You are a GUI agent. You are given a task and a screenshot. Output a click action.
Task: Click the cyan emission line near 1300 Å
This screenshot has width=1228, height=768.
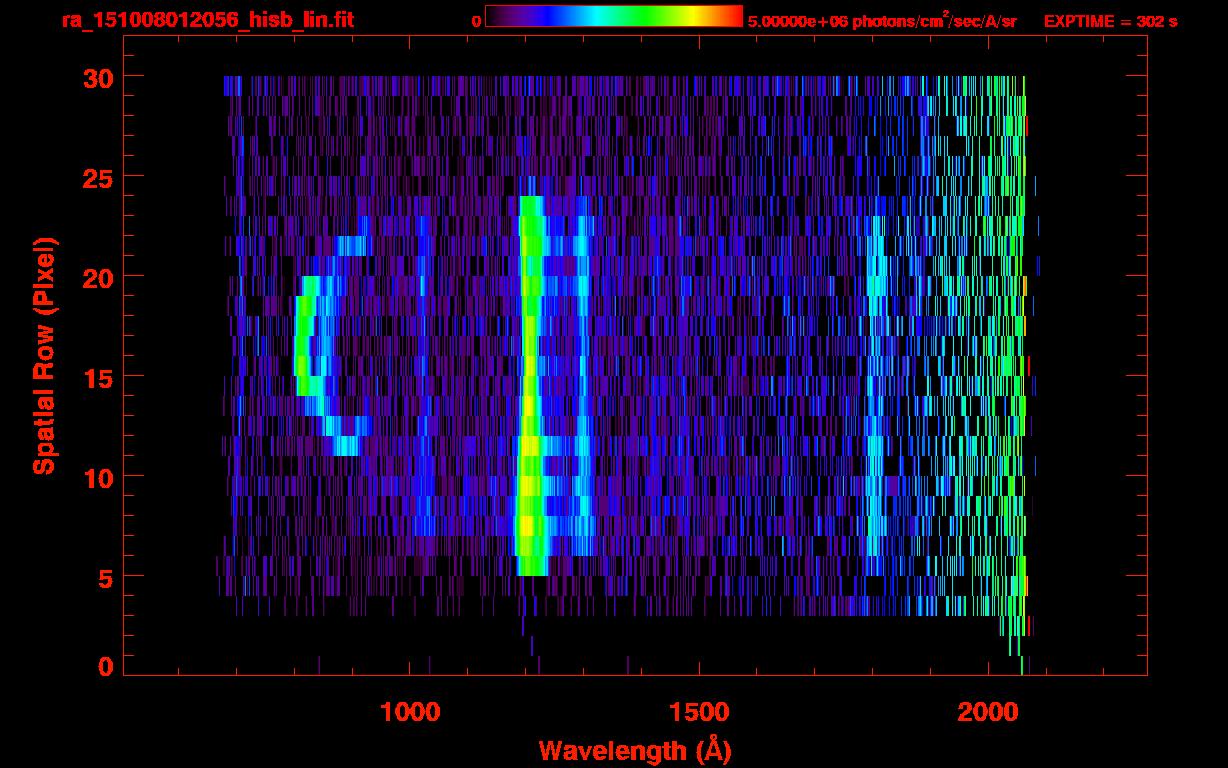583,385
